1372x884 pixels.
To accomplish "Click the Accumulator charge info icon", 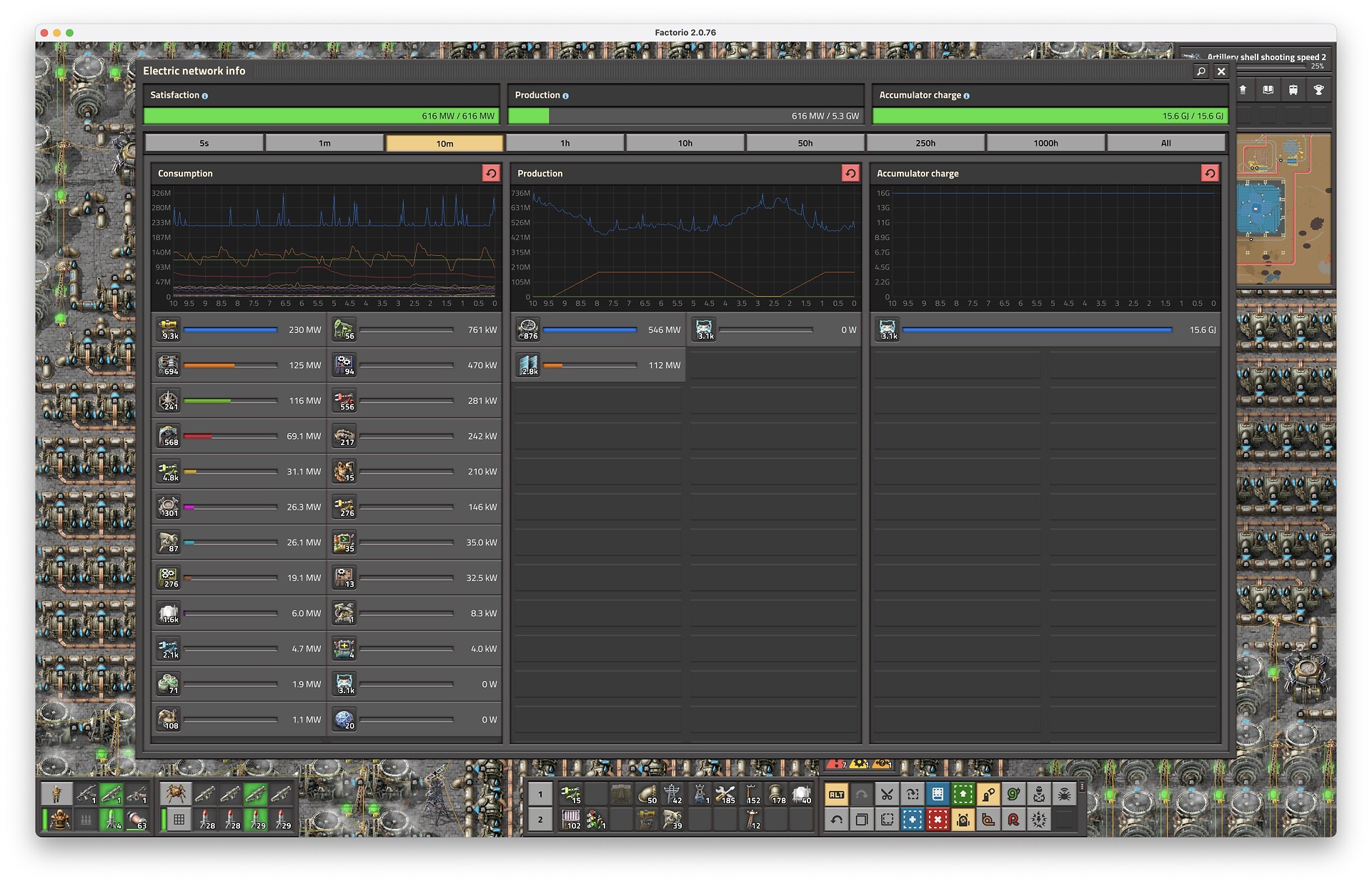I will pos(966,96).
